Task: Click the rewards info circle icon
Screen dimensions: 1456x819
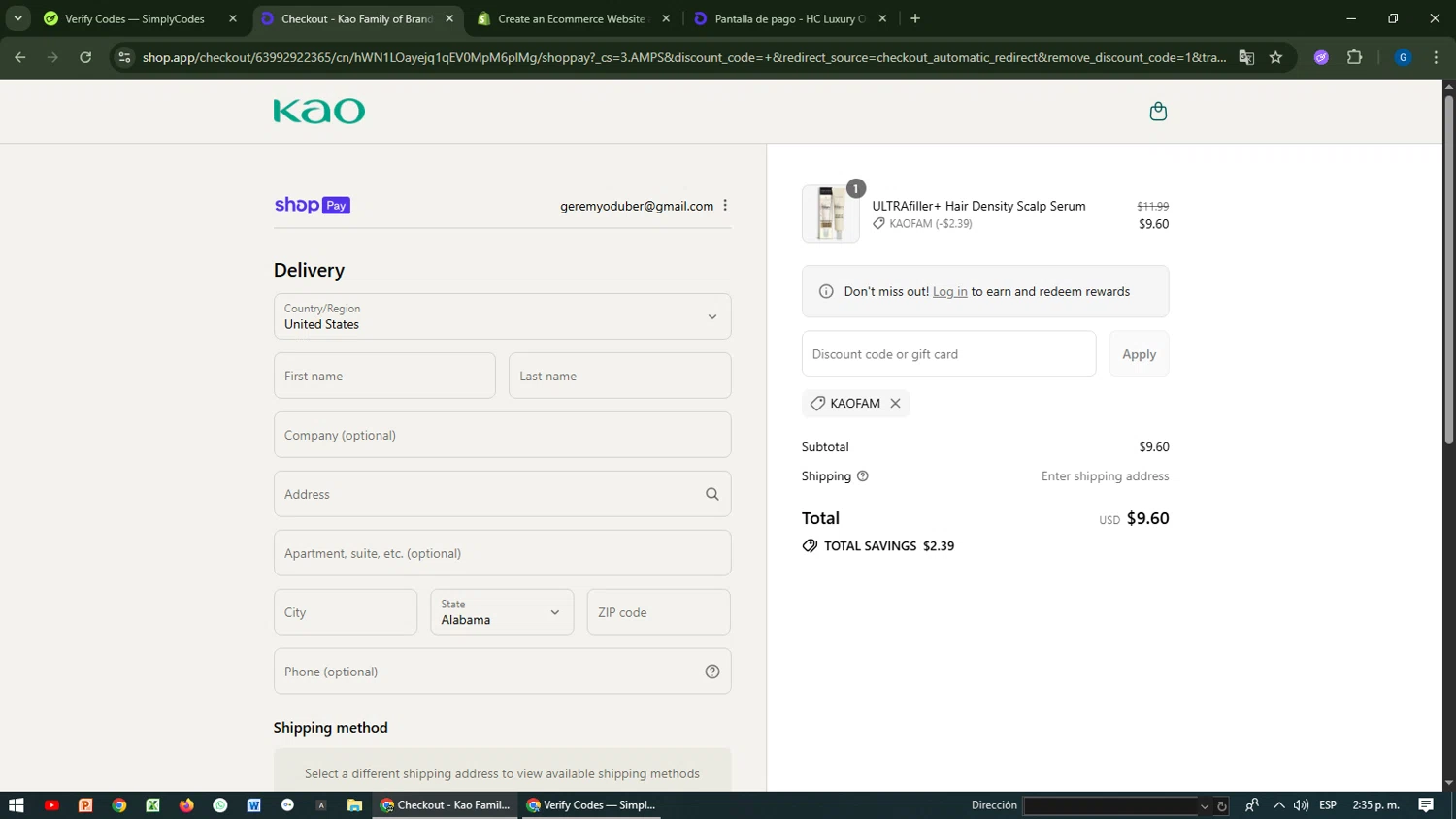Action: 826,292
